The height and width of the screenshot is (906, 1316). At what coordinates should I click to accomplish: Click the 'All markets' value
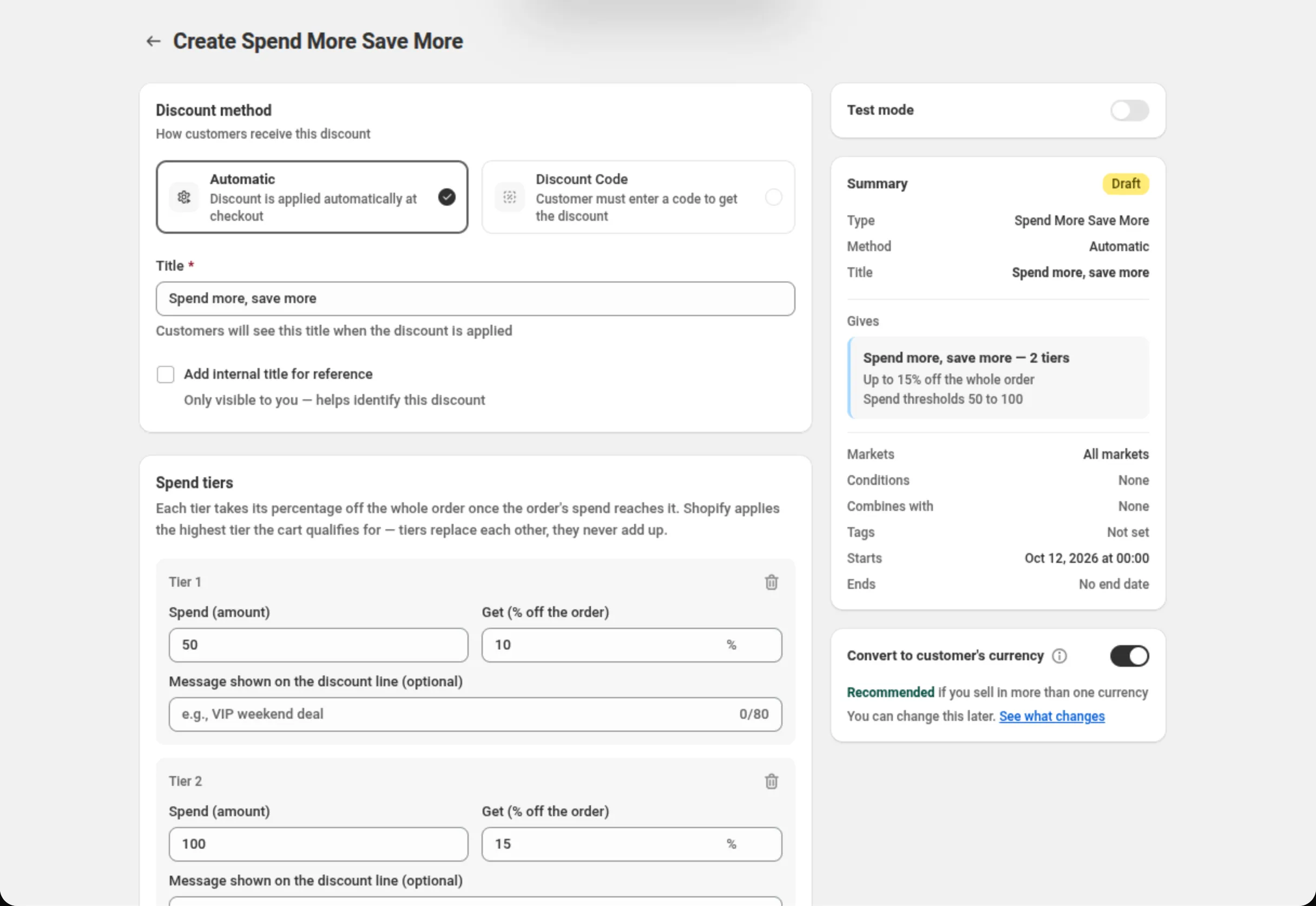1116,455
